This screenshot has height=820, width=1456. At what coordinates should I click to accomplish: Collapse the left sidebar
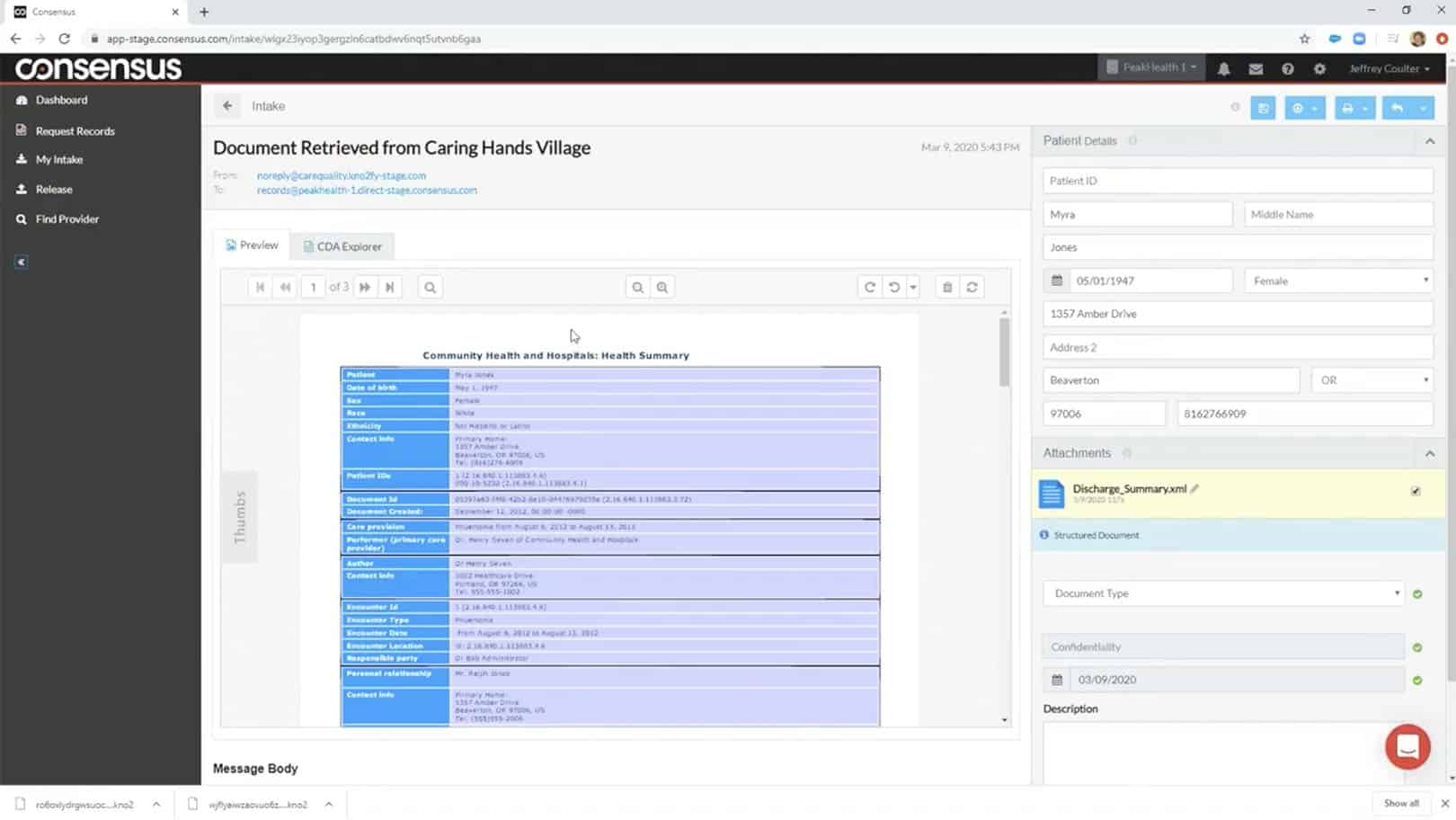(x=22, y=263)
